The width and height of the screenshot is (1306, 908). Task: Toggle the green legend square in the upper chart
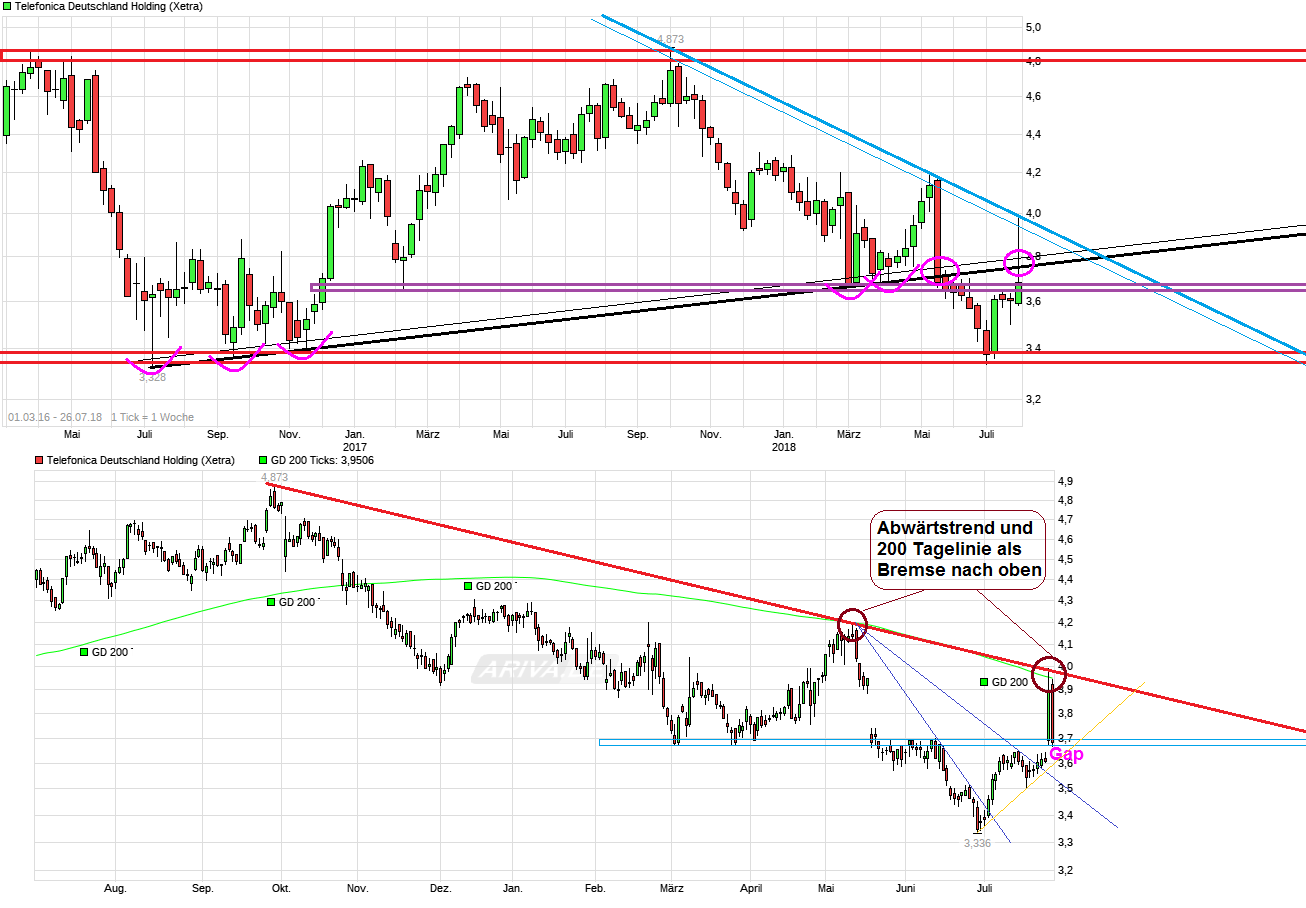[x=6, y=6]
